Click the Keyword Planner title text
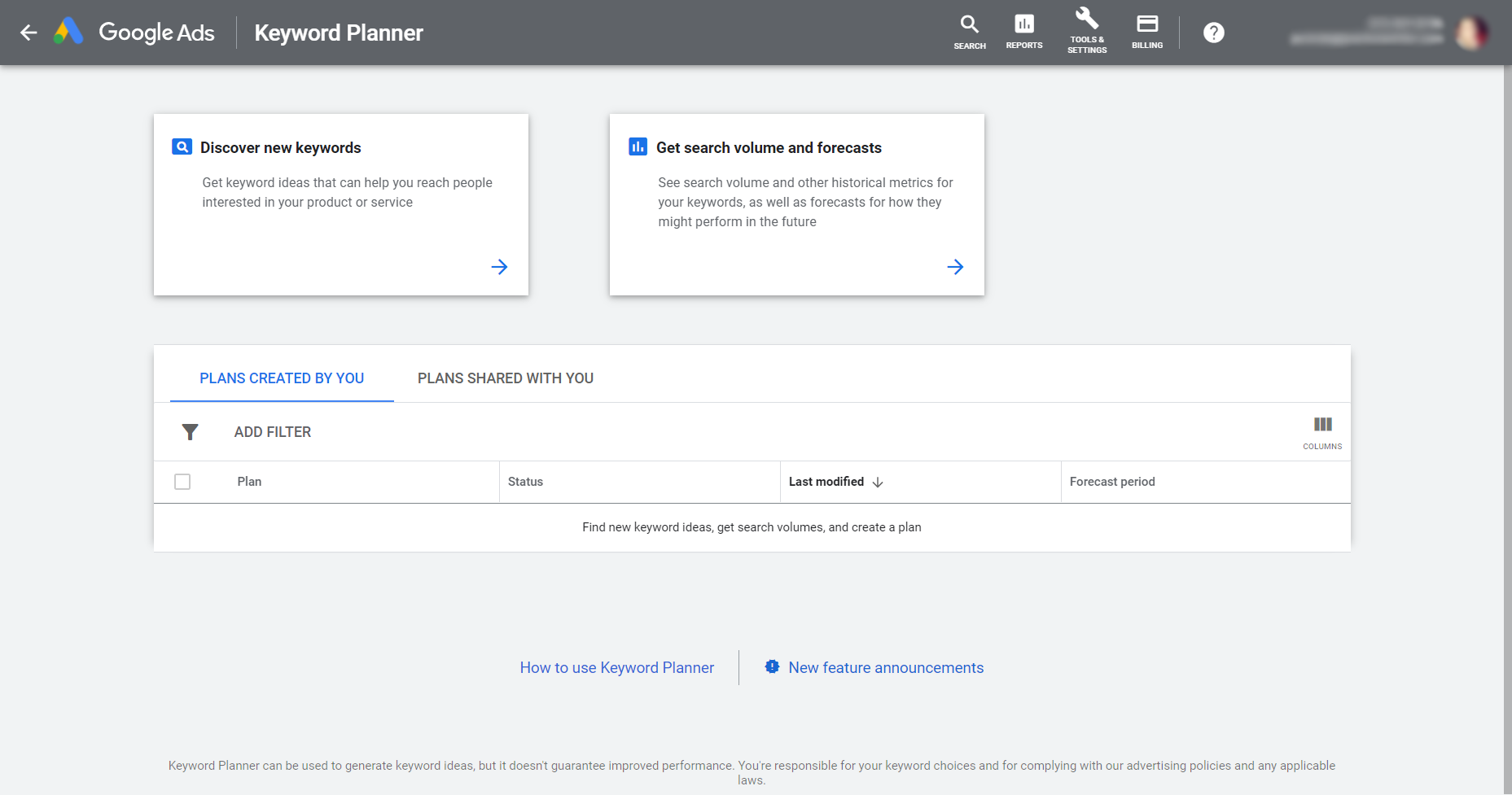 click(x=339, y=33)
